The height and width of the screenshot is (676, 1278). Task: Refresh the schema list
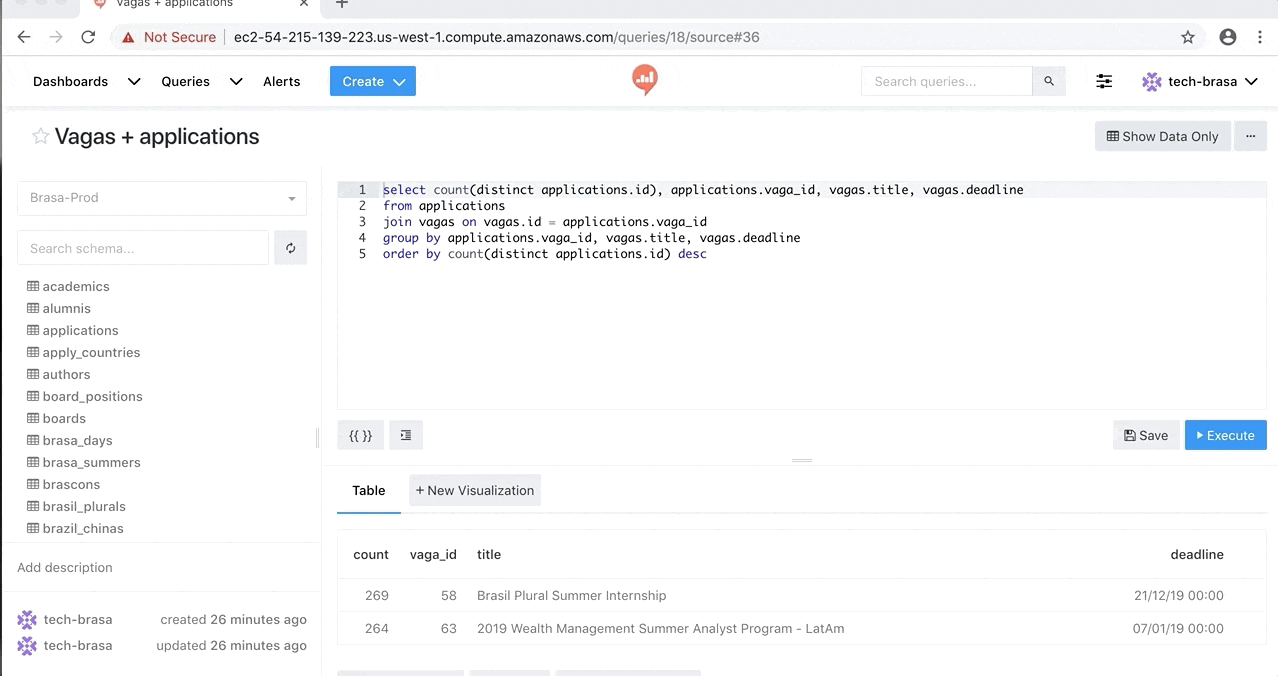290,248
